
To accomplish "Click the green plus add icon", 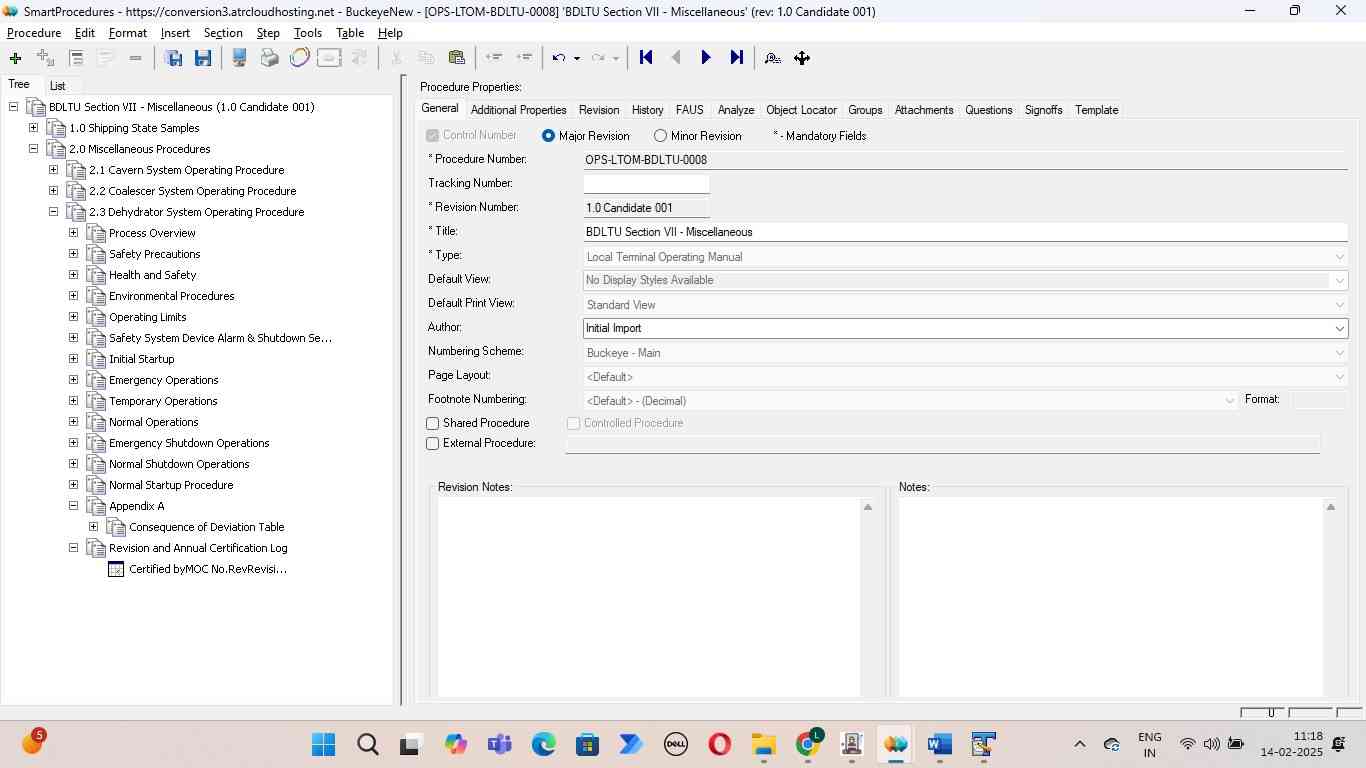I will click(15, 58).
